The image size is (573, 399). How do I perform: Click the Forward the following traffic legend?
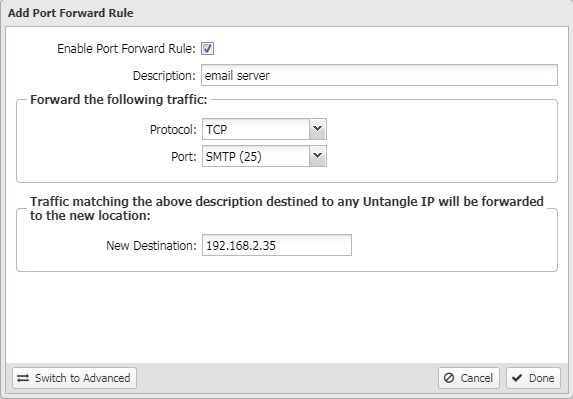coord(119,99)
